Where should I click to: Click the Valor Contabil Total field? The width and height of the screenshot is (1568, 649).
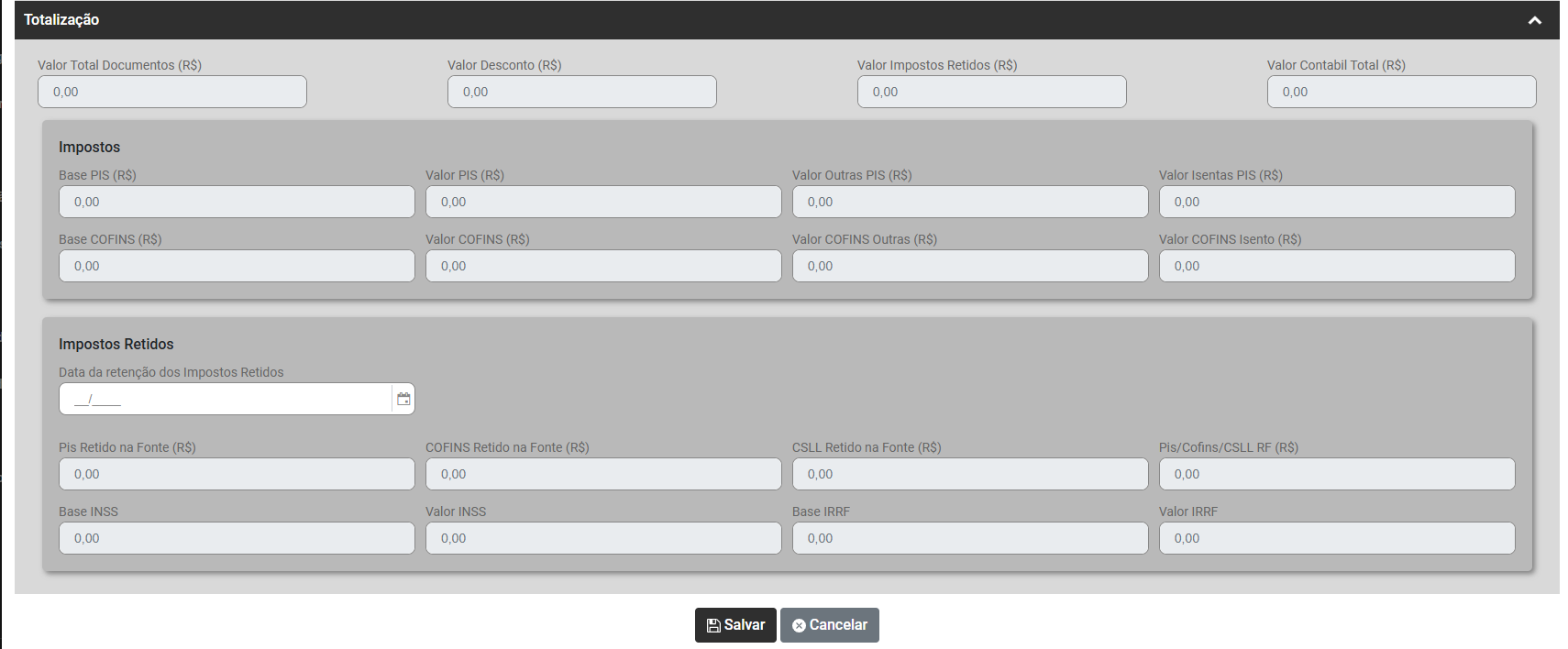click(x=1401, y=92)
